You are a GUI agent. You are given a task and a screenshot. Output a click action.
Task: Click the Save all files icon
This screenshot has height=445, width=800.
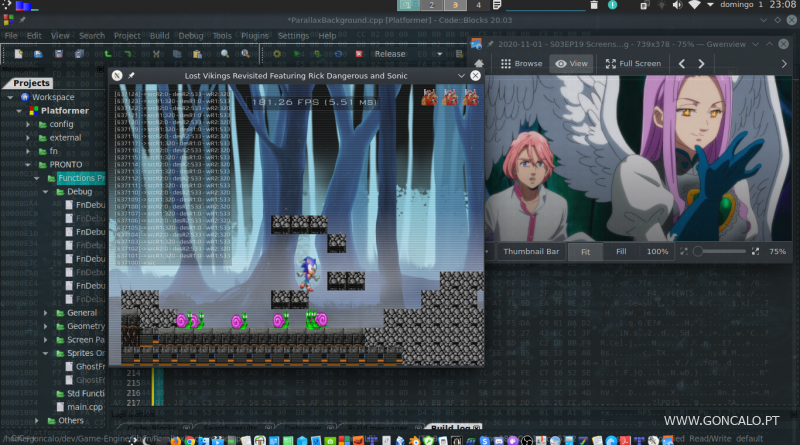[79, 54]
